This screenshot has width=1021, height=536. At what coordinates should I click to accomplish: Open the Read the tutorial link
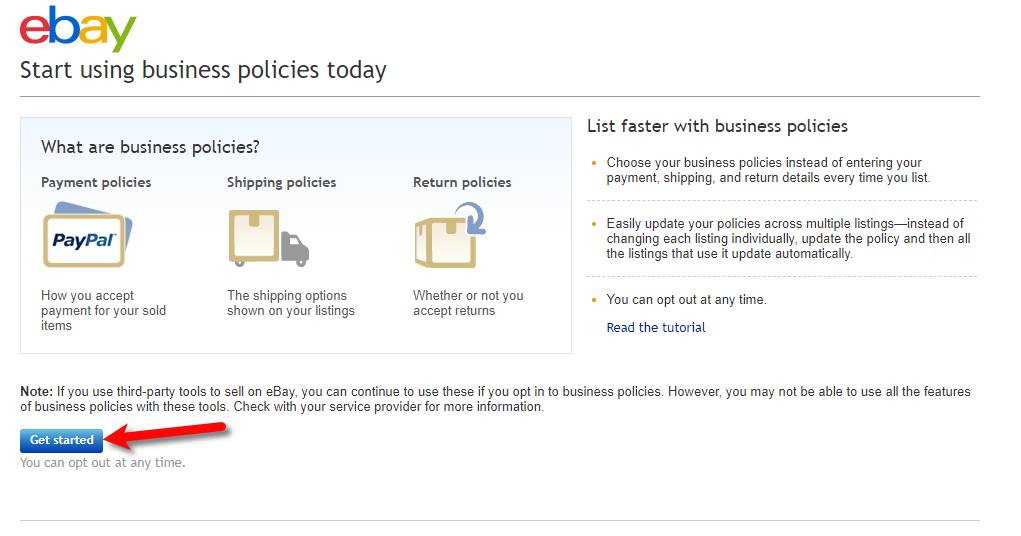pos(656,328)
